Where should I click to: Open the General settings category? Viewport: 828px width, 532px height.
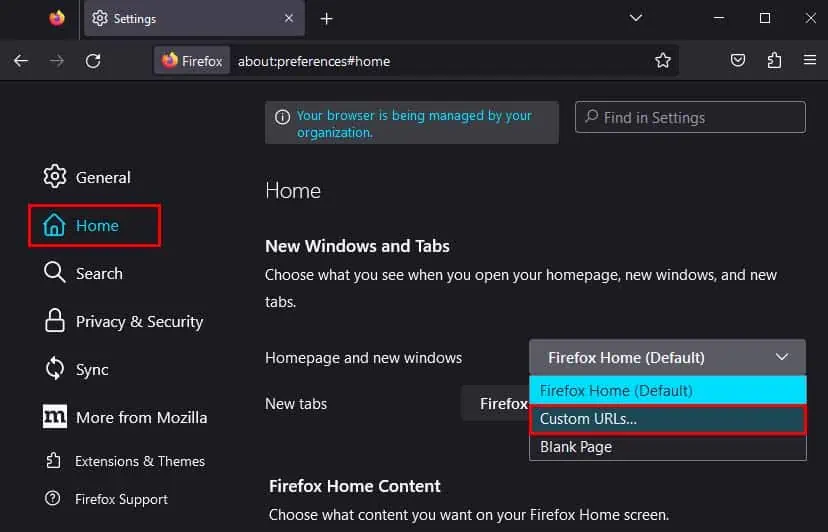tap(87, 177)
